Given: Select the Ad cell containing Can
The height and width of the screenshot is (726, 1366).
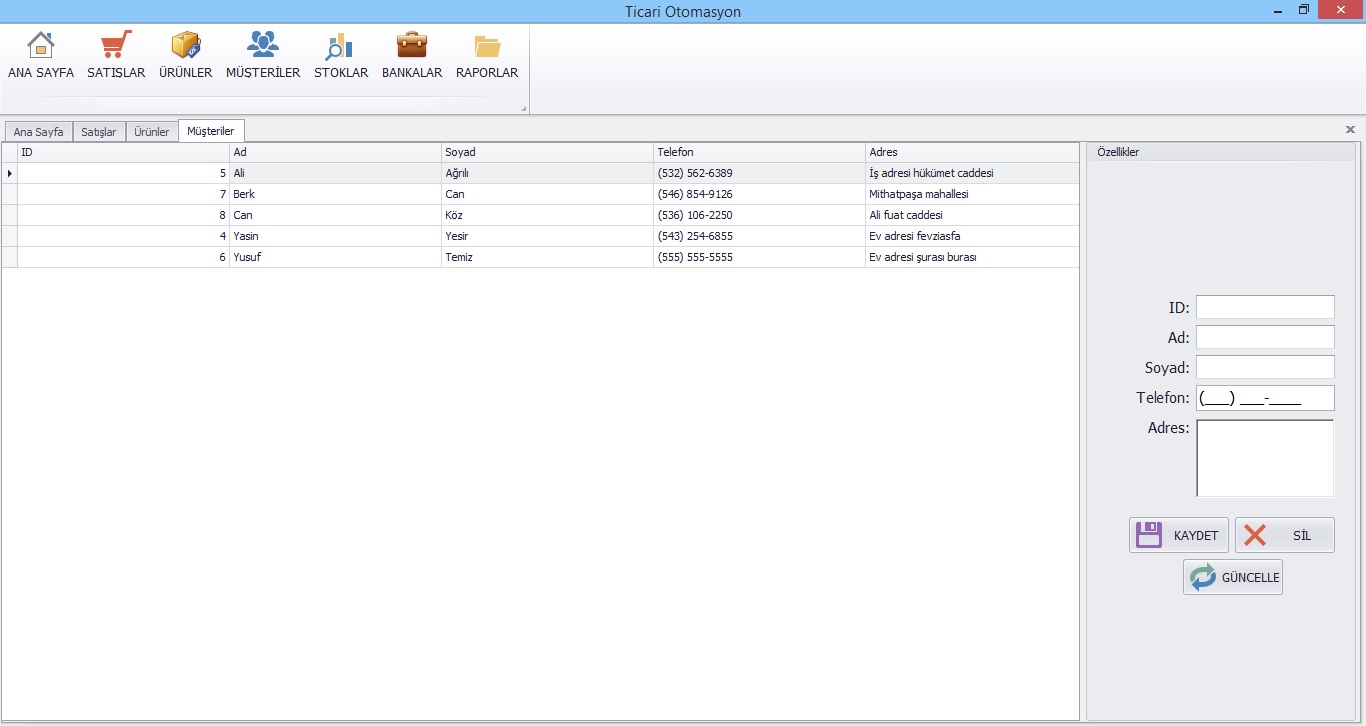Looking at the screenshot, I should [336, 215].
